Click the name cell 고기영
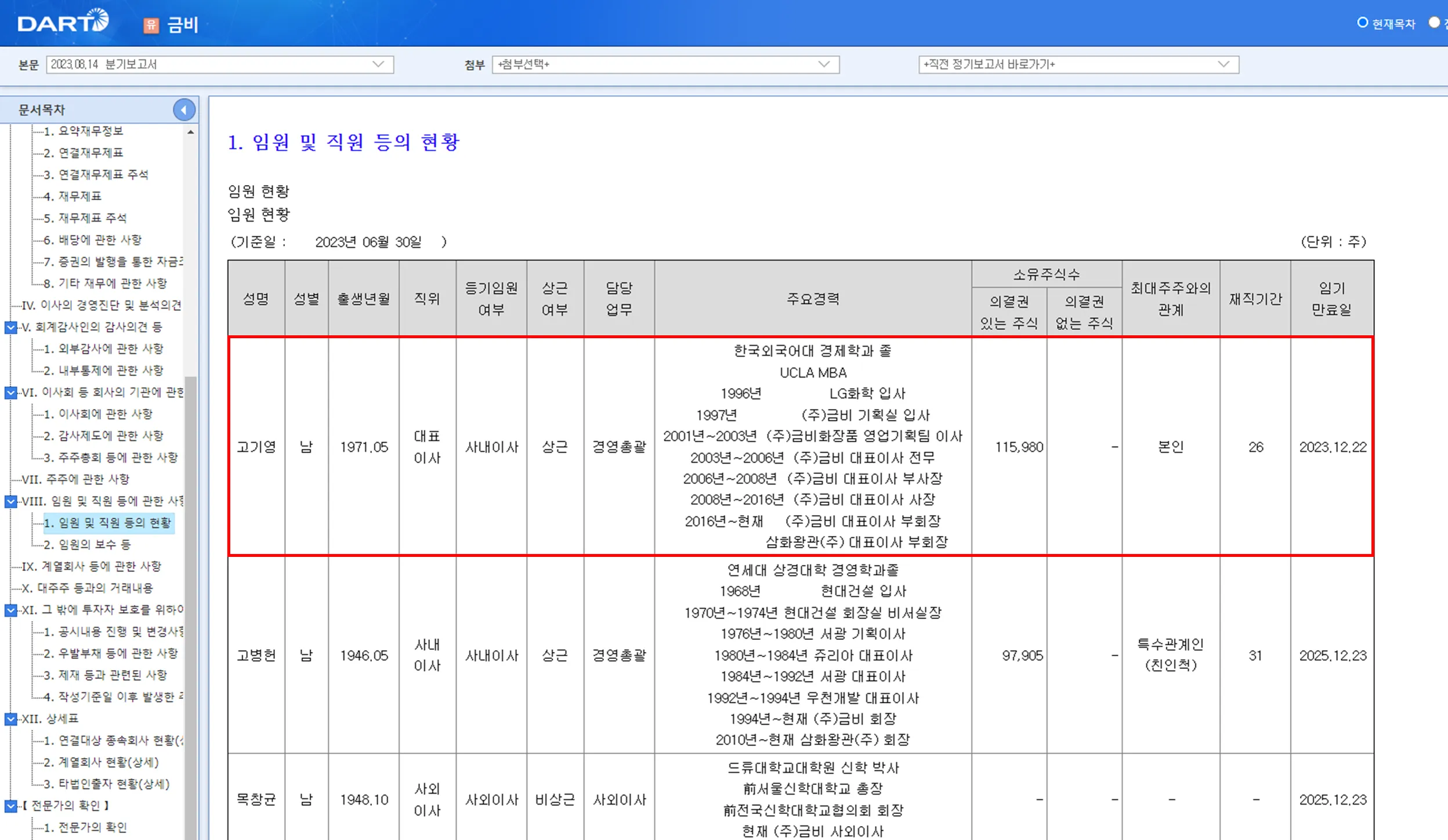 click(x=256, y=447)
